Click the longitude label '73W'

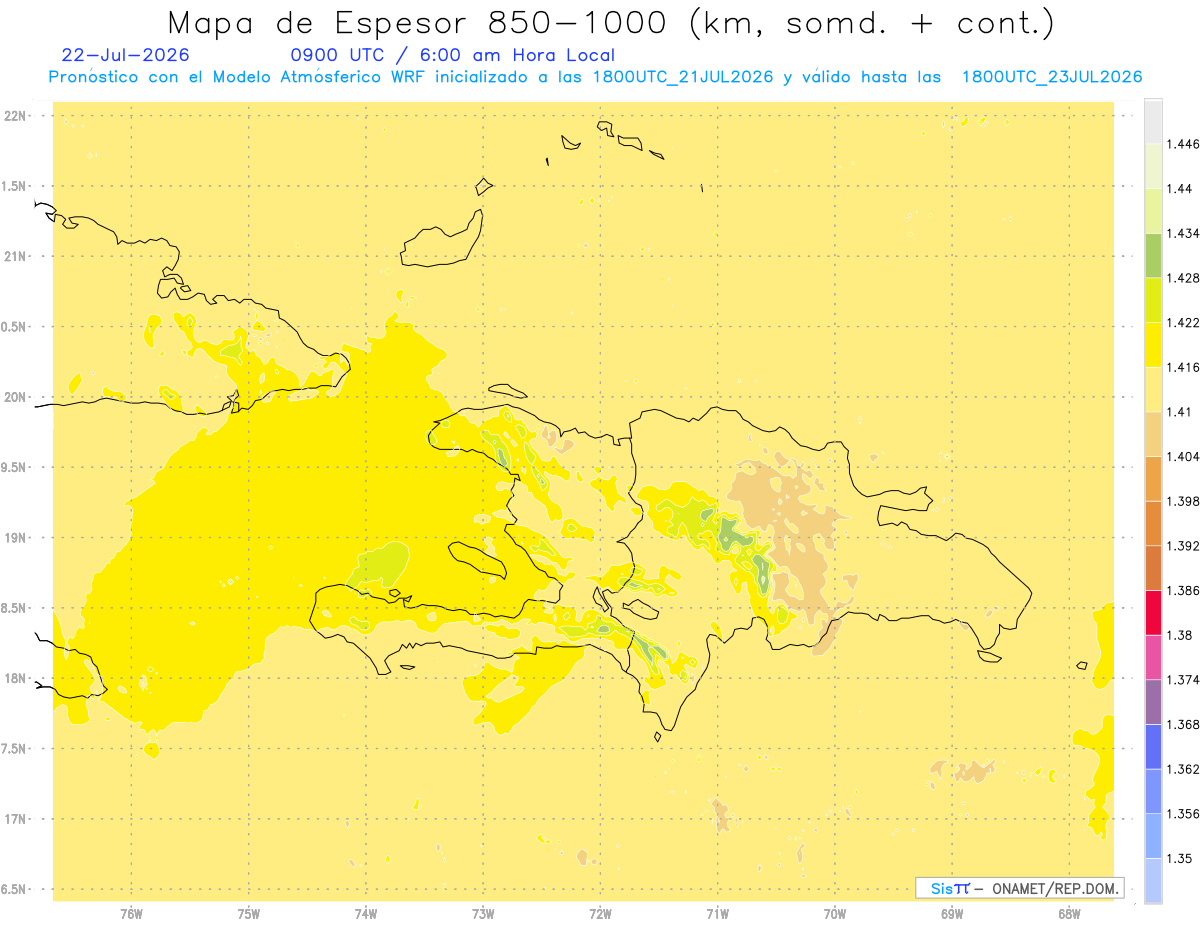pyautogui.click(x=483, y=914)
